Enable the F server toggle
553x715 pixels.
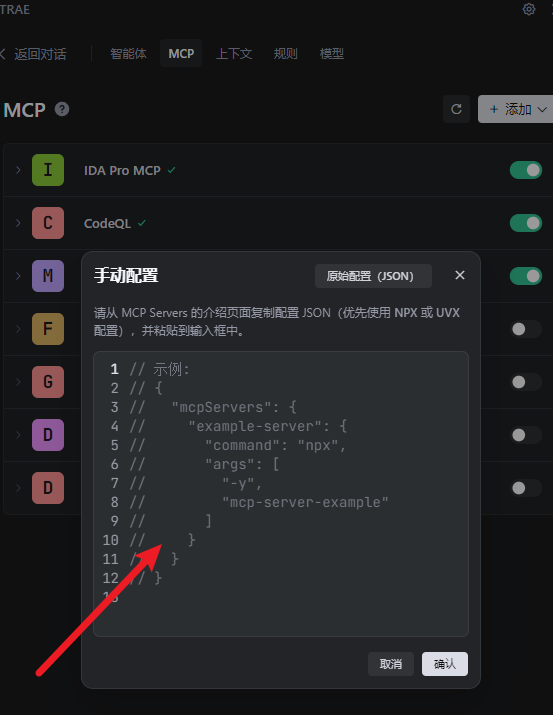(526, 329)
